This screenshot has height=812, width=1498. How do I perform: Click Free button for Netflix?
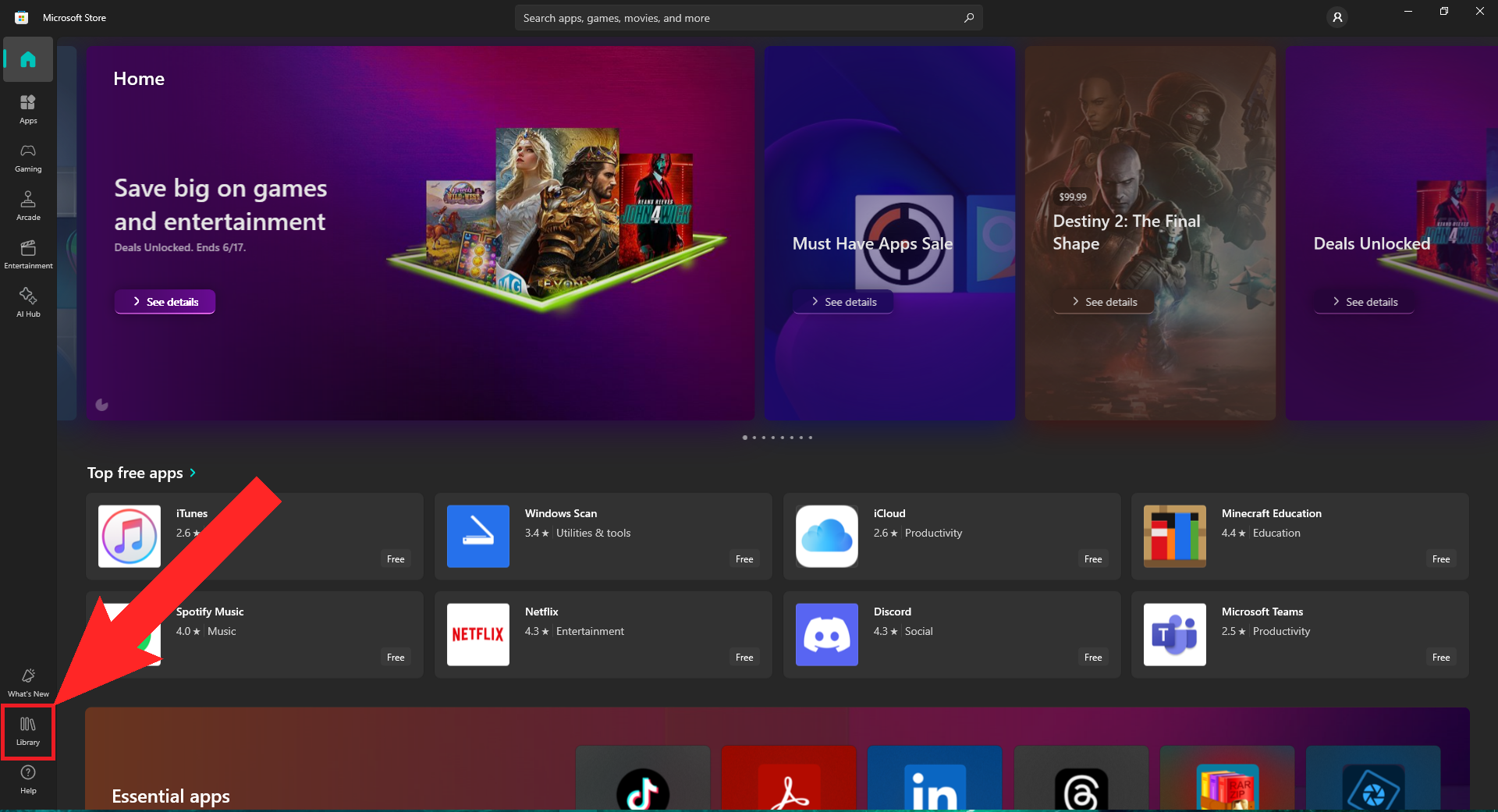[744, 658]
